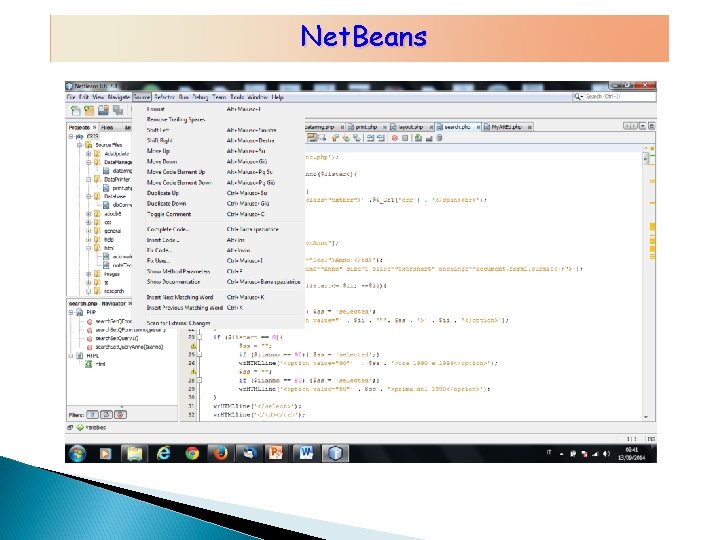
Task: Click the Shift Line Left editor icon
Action: coord(370,138)
